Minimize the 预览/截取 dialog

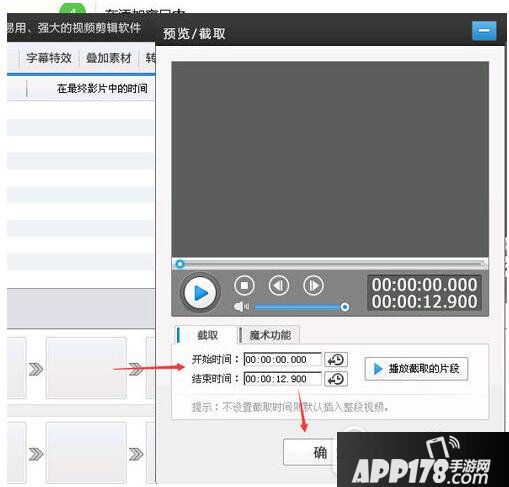[484, 30]
